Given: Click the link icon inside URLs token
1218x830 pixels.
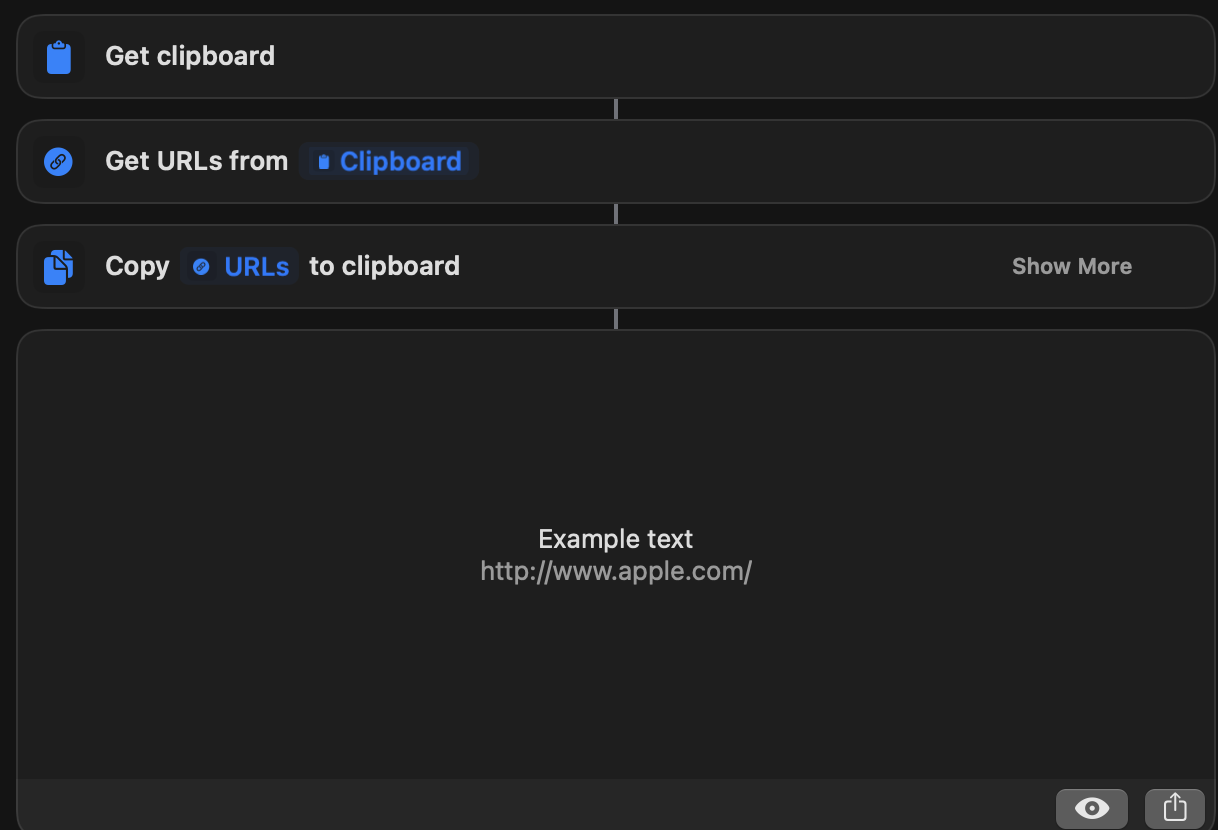Looking at the screenshot, I should [201, 266].
